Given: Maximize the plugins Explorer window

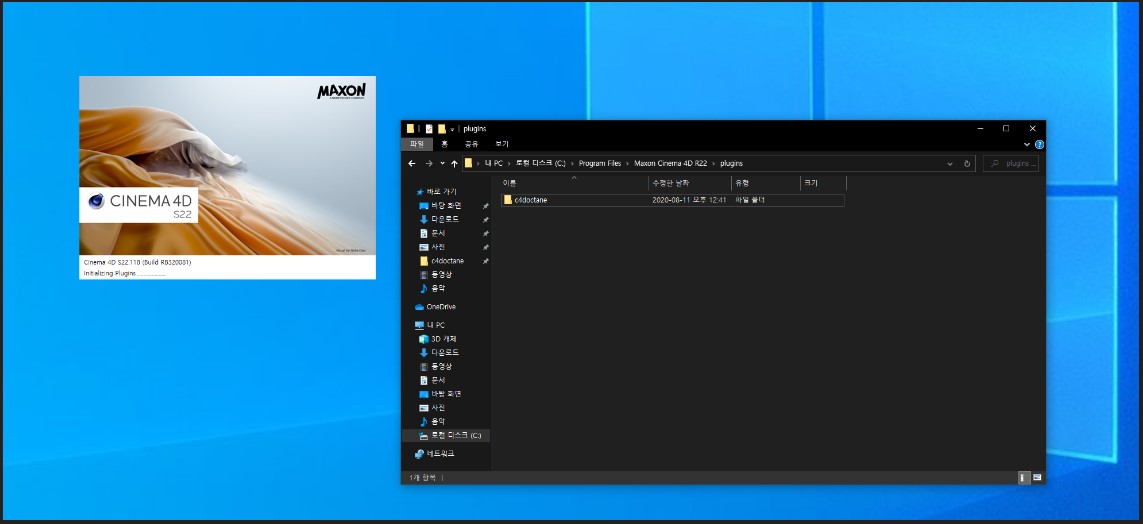Looking at the screenshot, I should (1006, 128).
